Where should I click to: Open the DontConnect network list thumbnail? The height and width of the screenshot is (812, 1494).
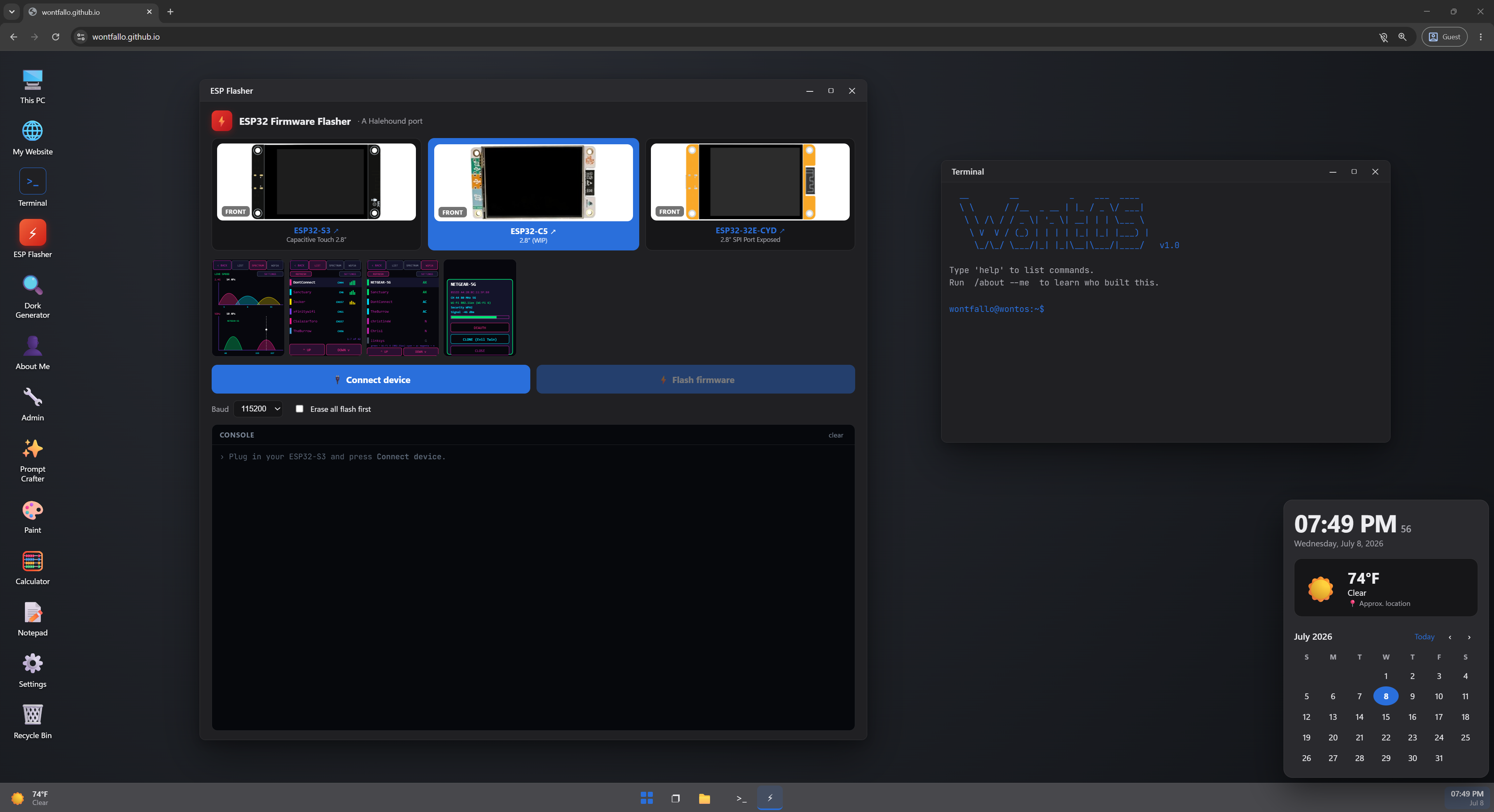pyautogui.click(x=325, y=308)
